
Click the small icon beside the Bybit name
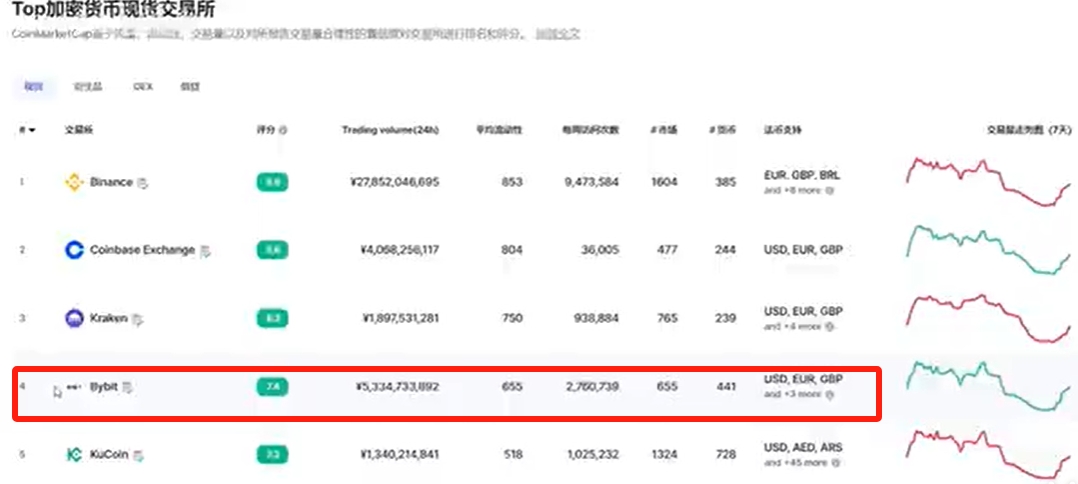128,388
